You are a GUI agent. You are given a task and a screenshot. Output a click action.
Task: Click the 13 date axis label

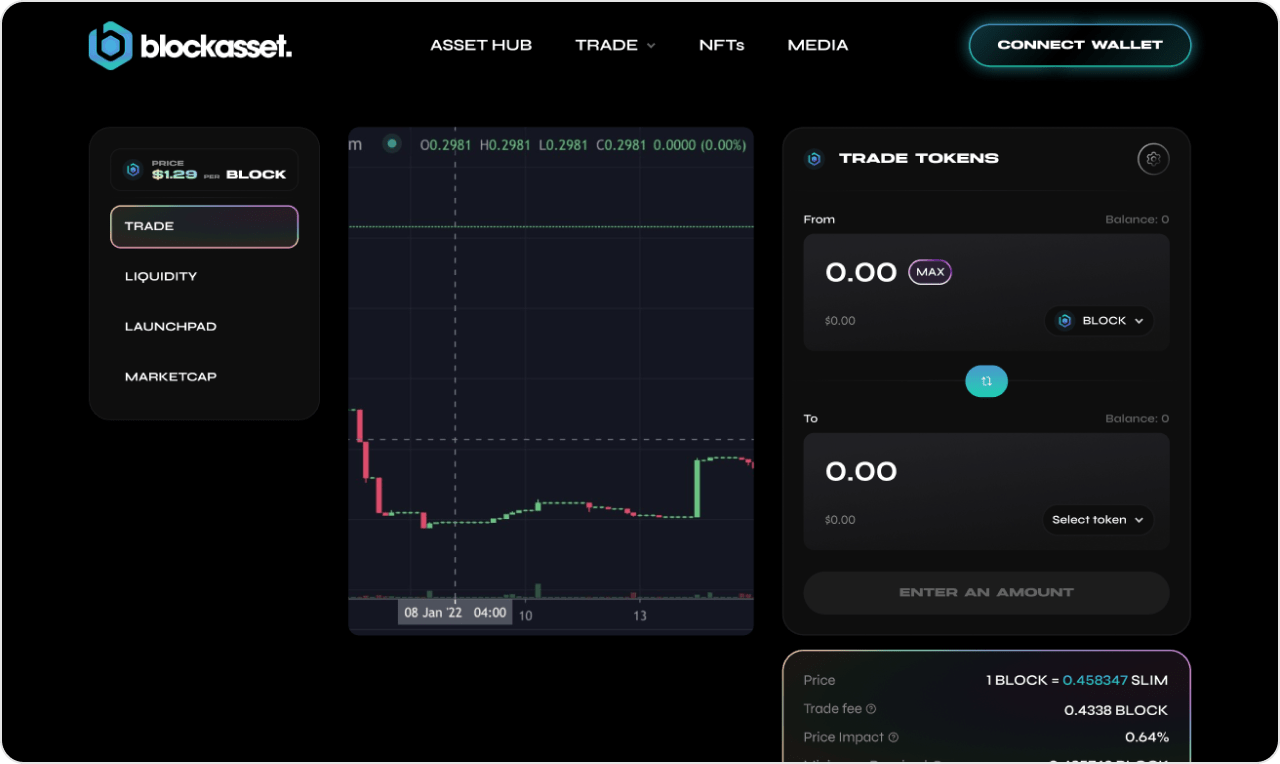click(x=640, y=616)
